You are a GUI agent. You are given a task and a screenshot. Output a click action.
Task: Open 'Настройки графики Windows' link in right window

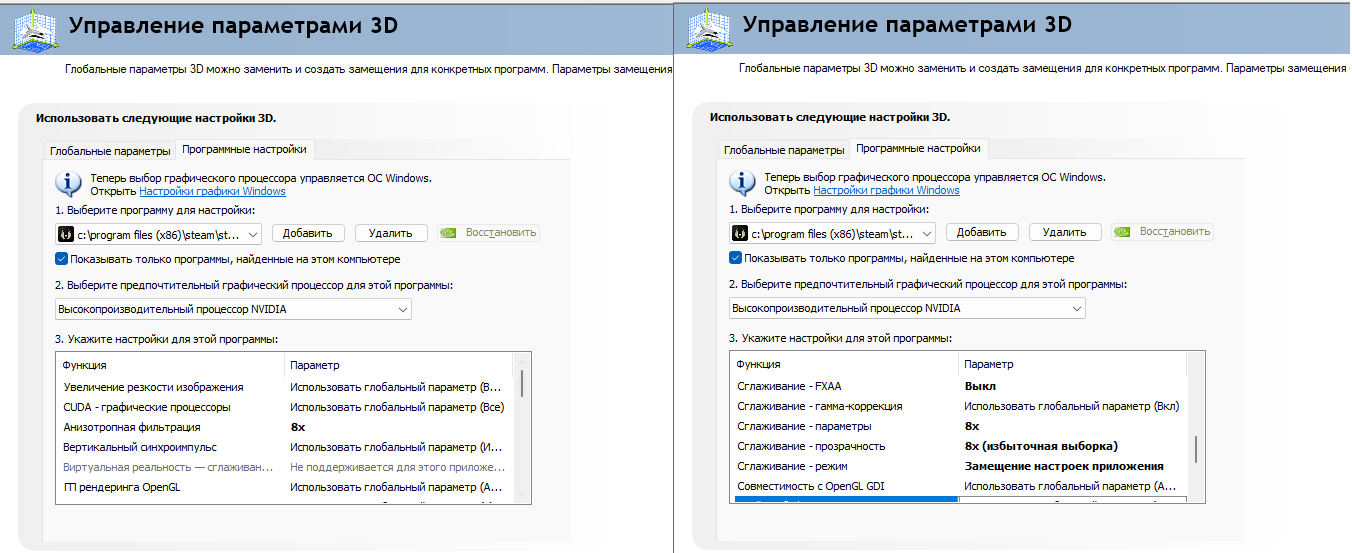pos(886,191)
